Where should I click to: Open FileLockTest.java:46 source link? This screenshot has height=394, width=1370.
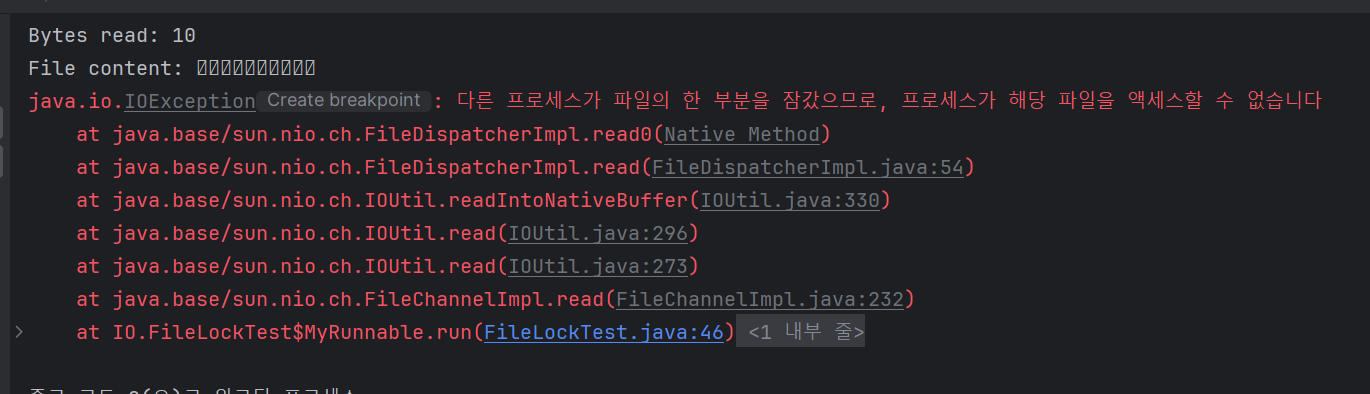point(603,332)
